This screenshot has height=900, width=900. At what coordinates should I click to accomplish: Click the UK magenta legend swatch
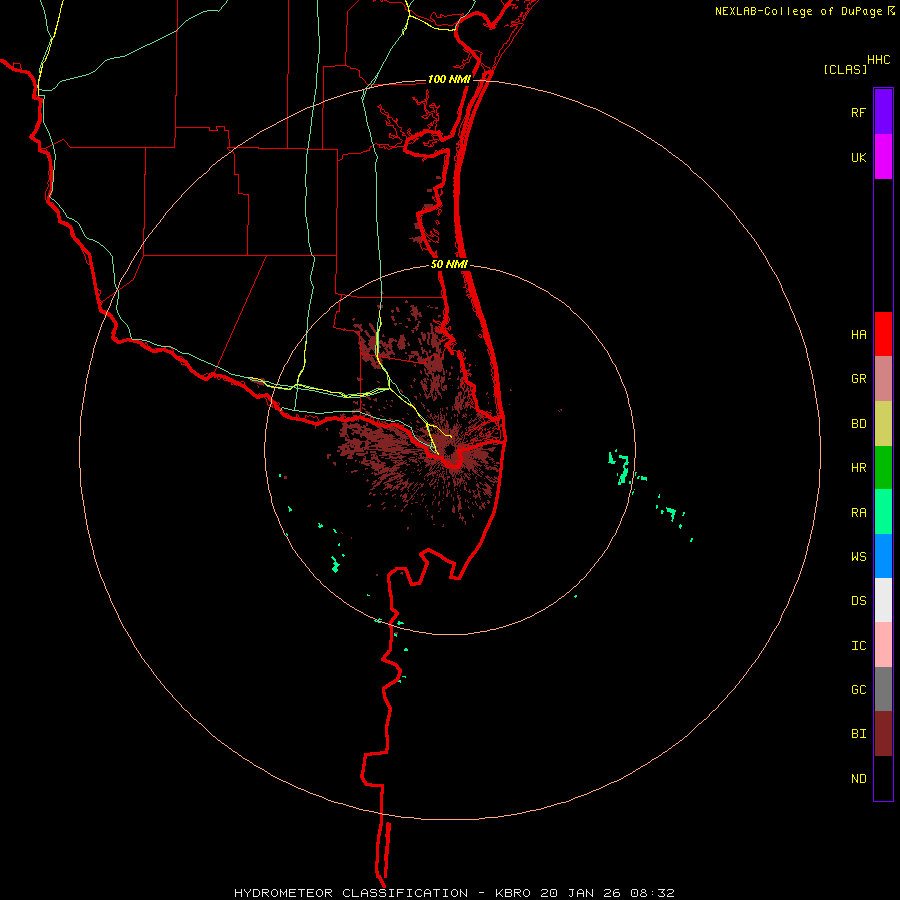[x=883, y=157]
